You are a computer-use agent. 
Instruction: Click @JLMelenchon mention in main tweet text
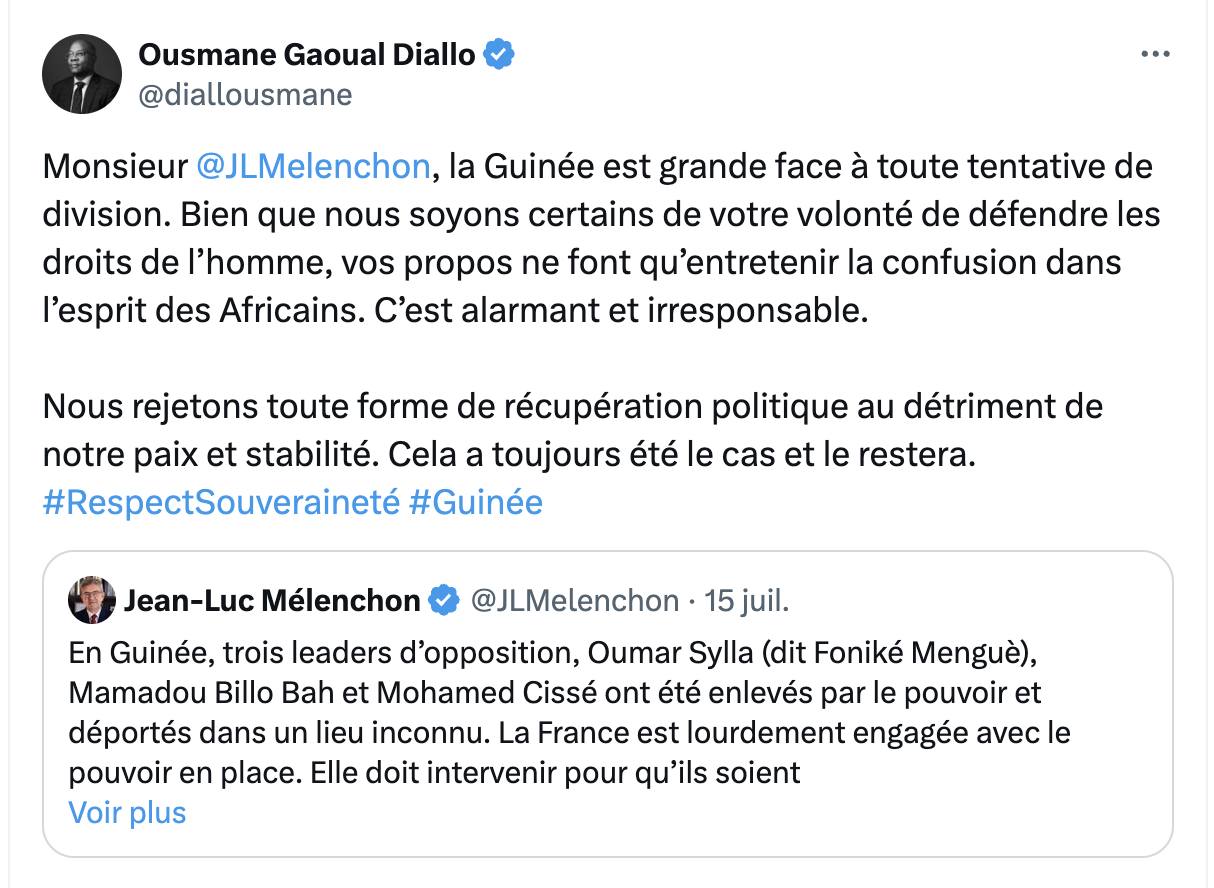pos(313,166)
